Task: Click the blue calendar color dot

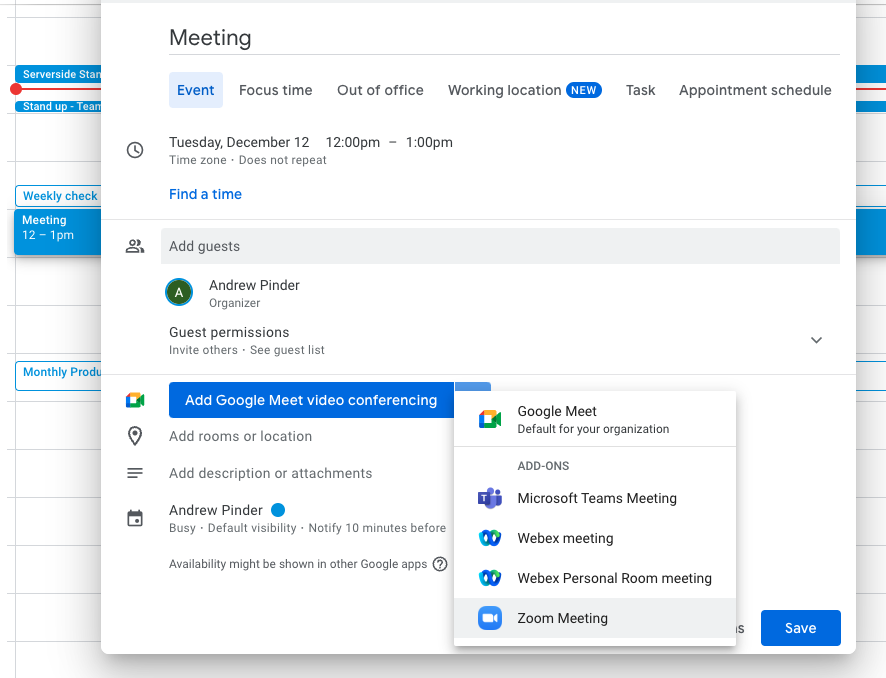Action: point(278,510)
